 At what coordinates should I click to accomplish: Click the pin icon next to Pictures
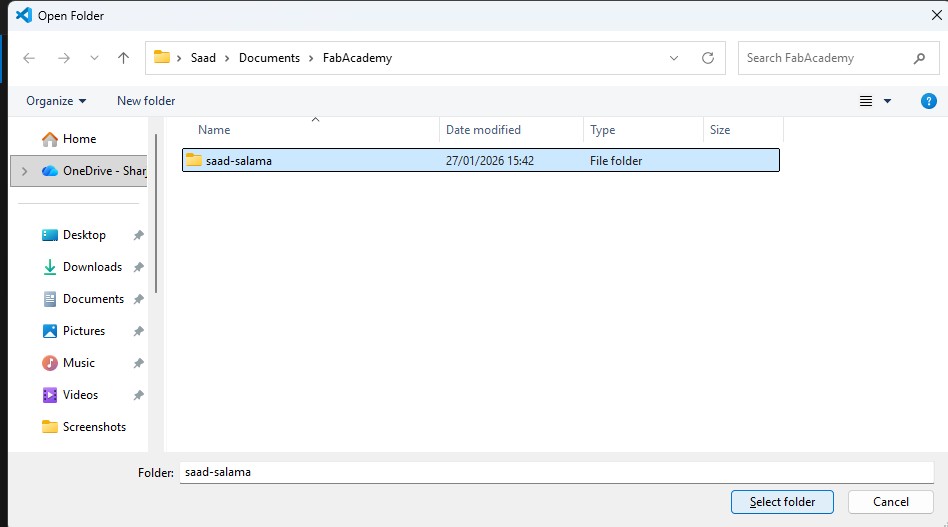click(x=138, y=331)
